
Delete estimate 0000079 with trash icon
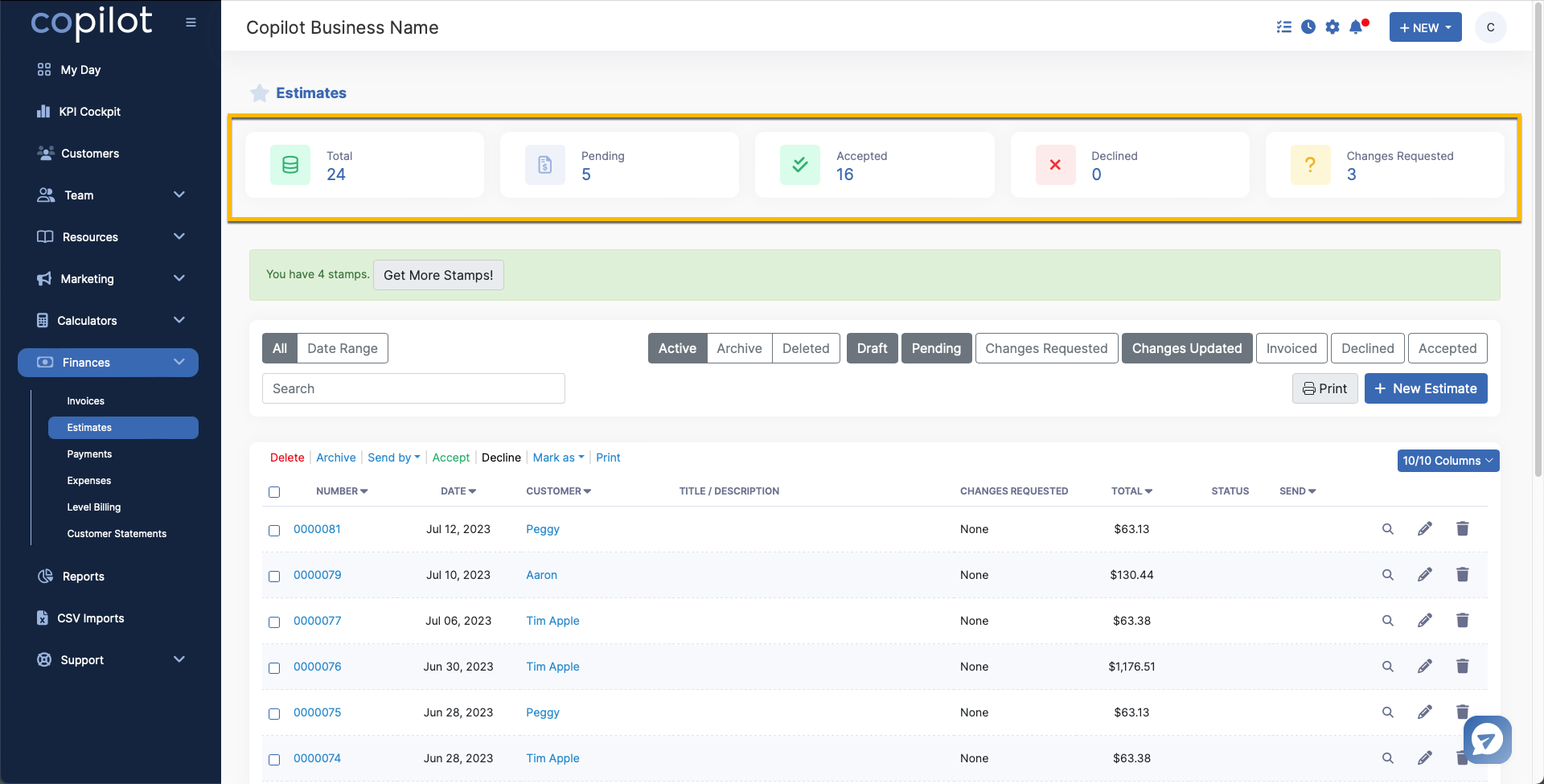coord(1463,575)
